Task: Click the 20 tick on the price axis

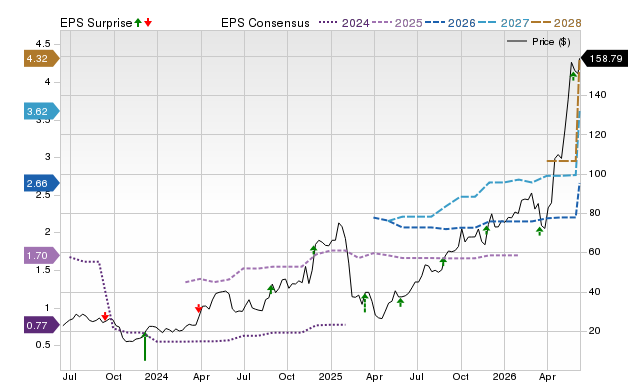Action: tap(594, 331)
